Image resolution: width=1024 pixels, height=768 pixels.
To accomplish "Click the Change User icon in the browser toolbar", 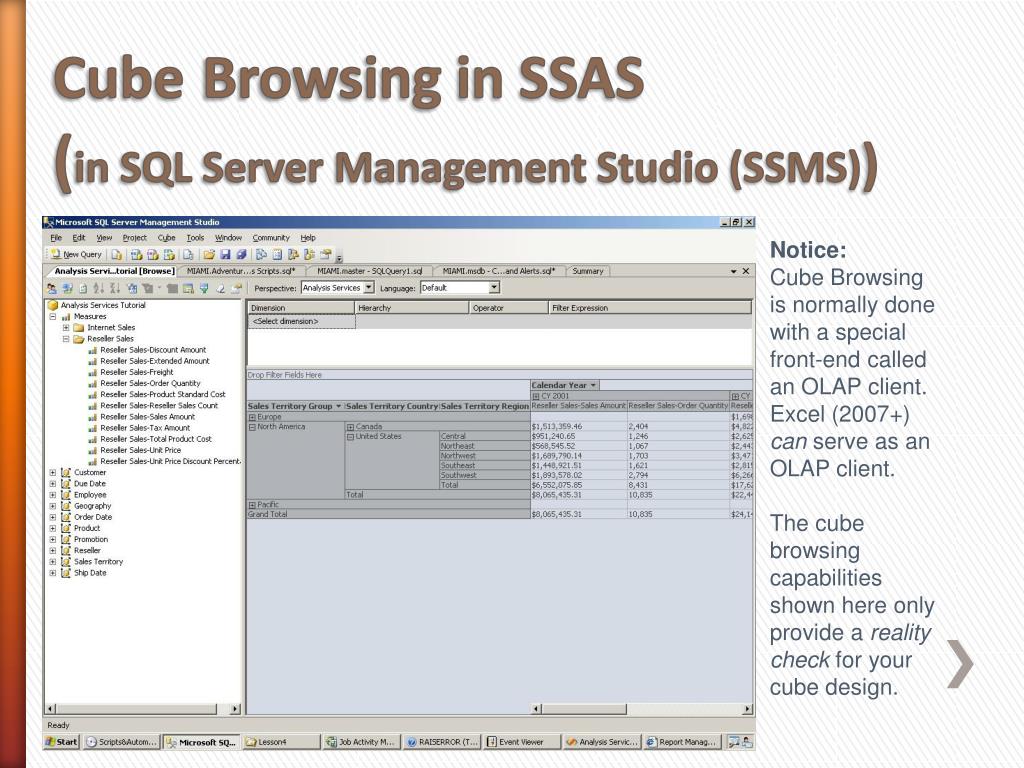I will [x=52, y=289].
